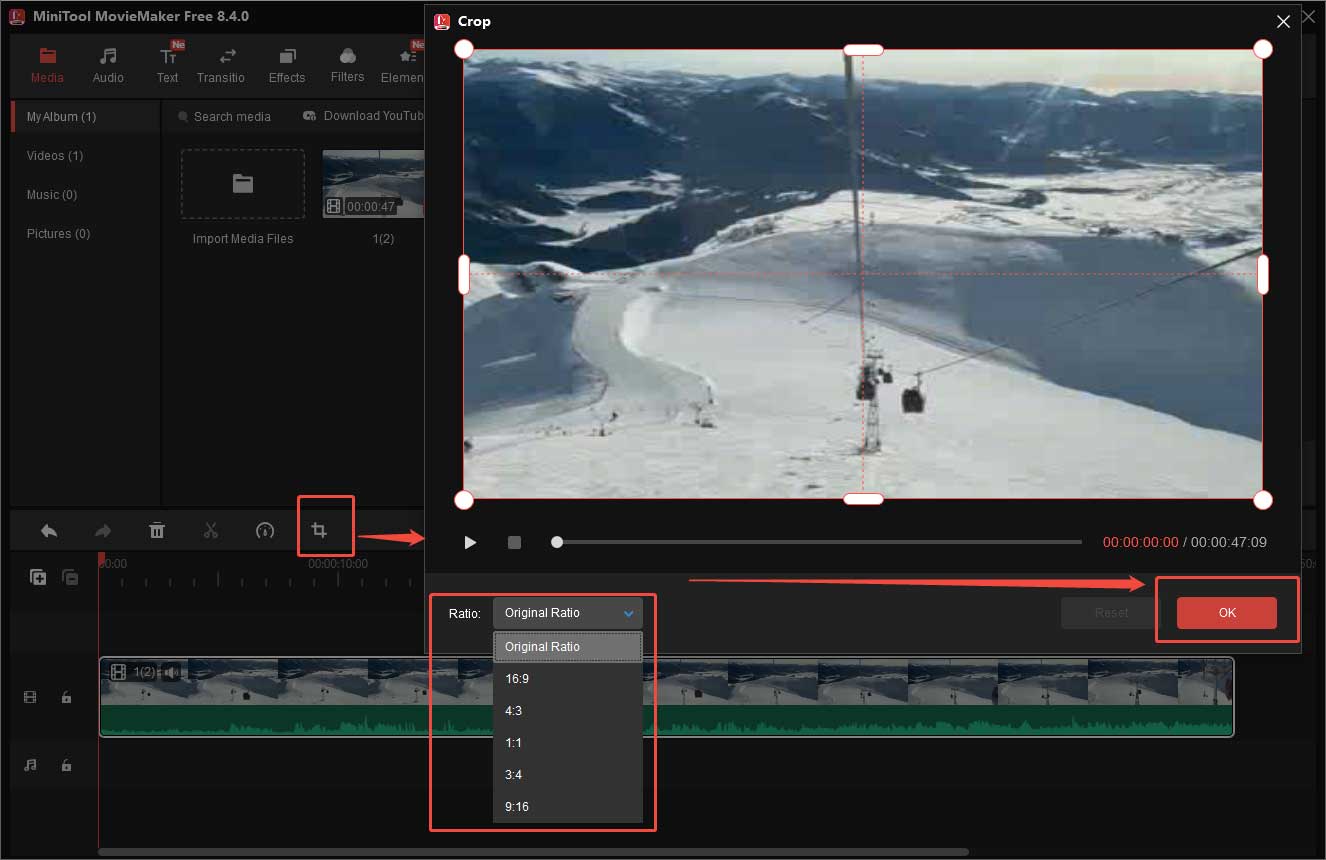The width and height of the screenshot is (1326, 860).
Task: Open the Speed control icon
Action: click(265, 530)
